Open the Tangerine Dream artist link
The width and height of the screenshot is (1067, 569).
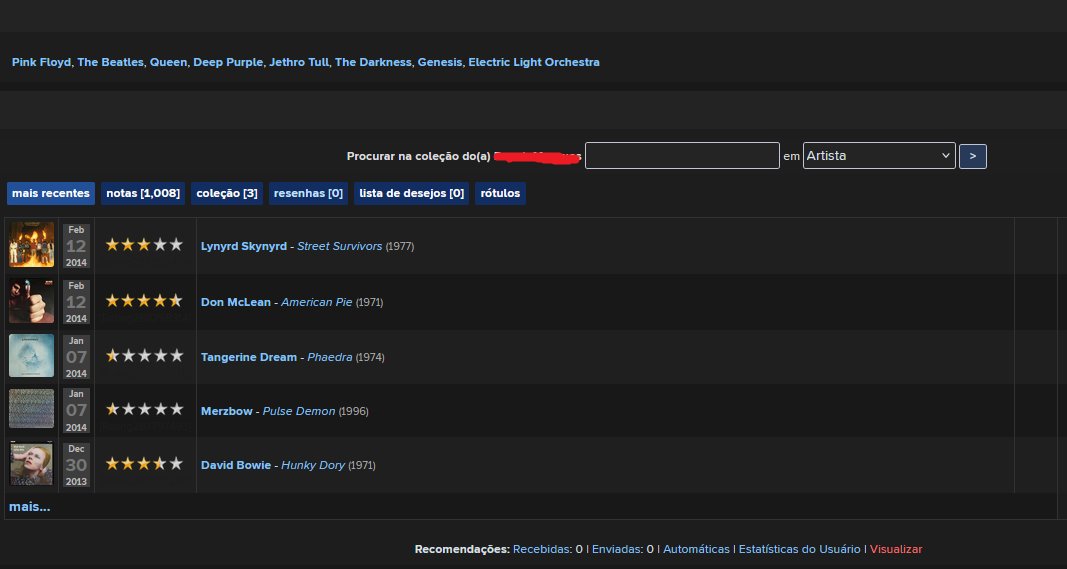point(248,357)
